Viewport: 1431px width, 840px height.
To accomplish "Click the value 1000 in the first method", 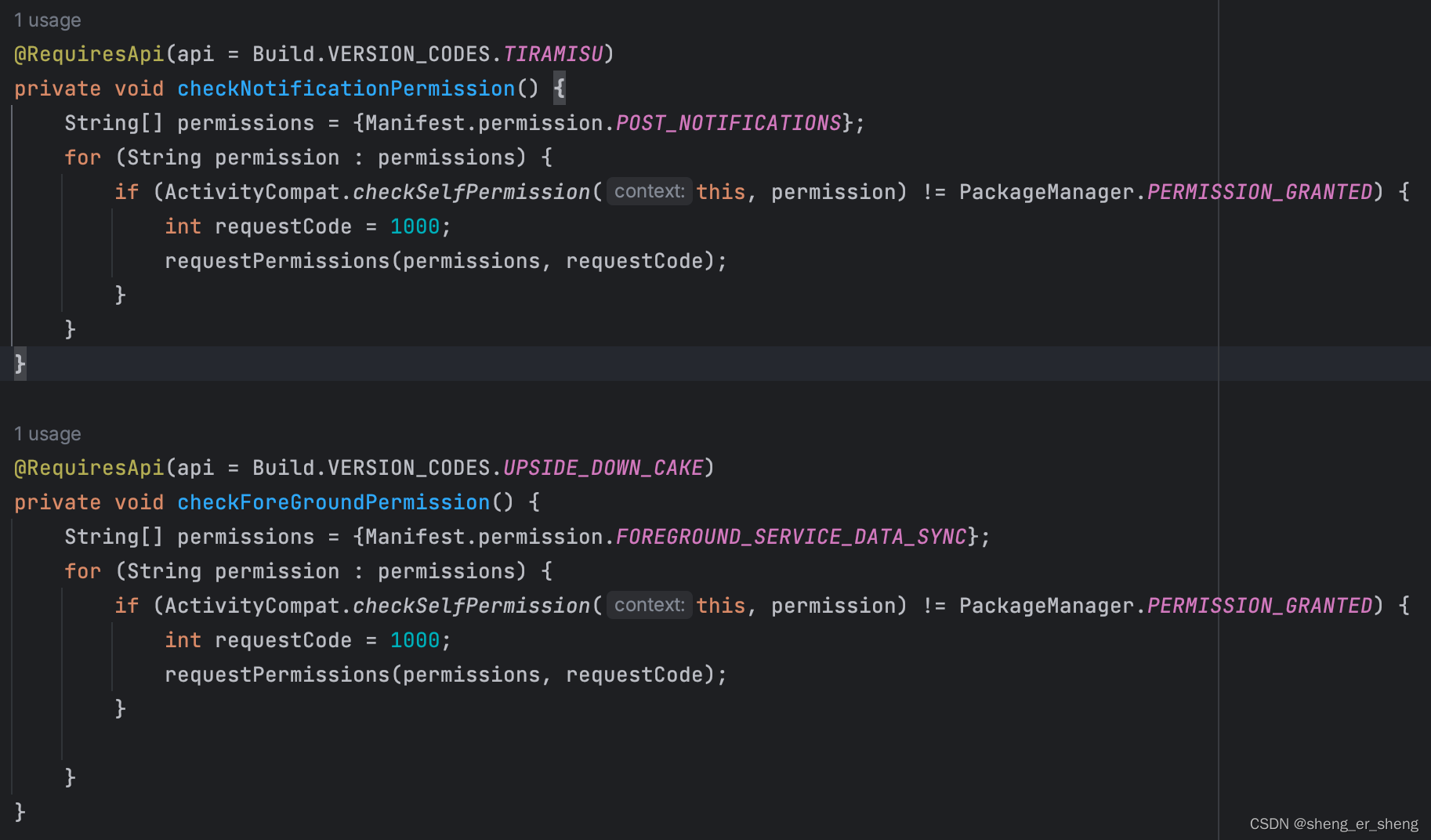I will click(x=415, y=226).
